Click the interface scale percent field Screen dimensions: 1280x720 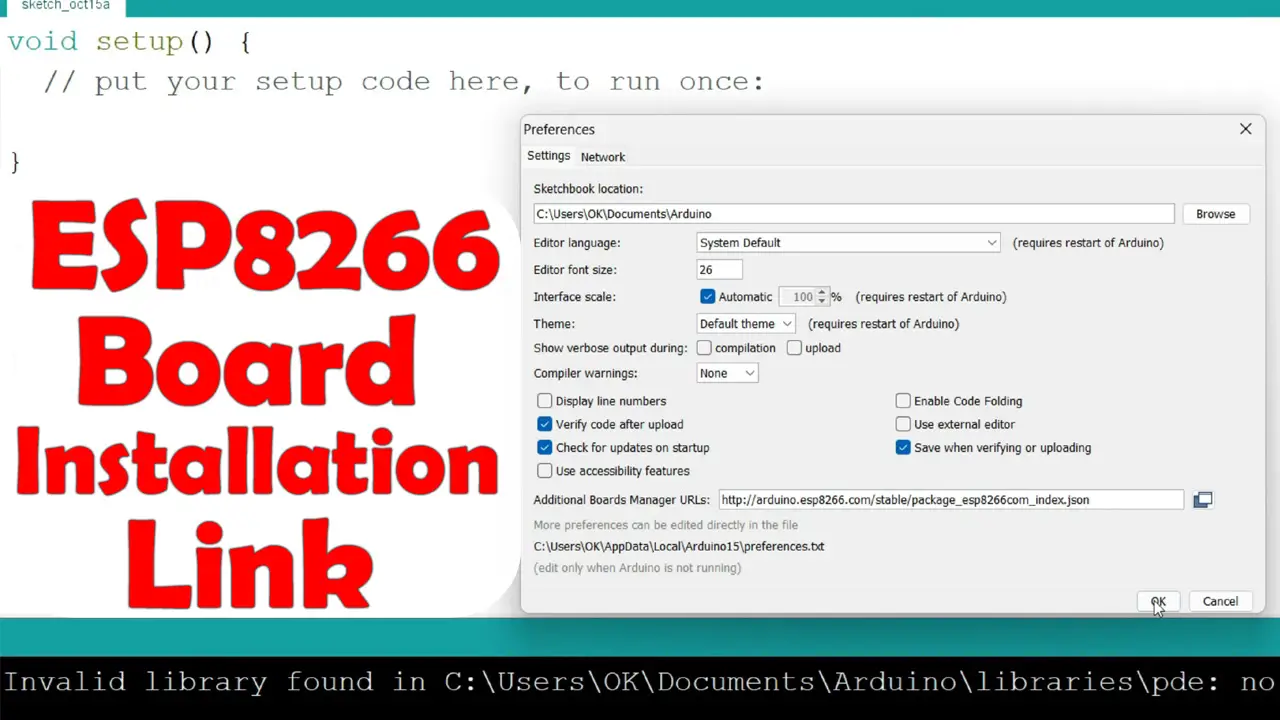(x=797, y=297)
